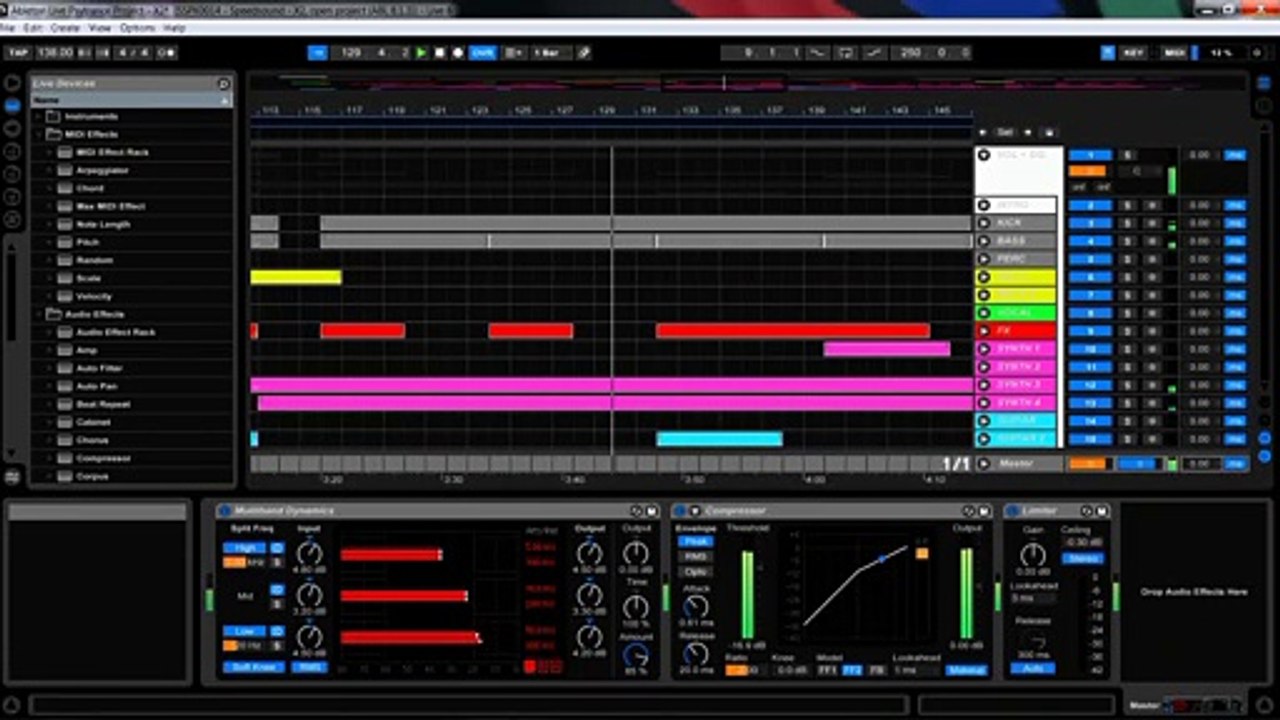The width and height of the screenshot is (1280, 720).
Task: Toggle the punch-in switch icon
Action: coord(819,53)
